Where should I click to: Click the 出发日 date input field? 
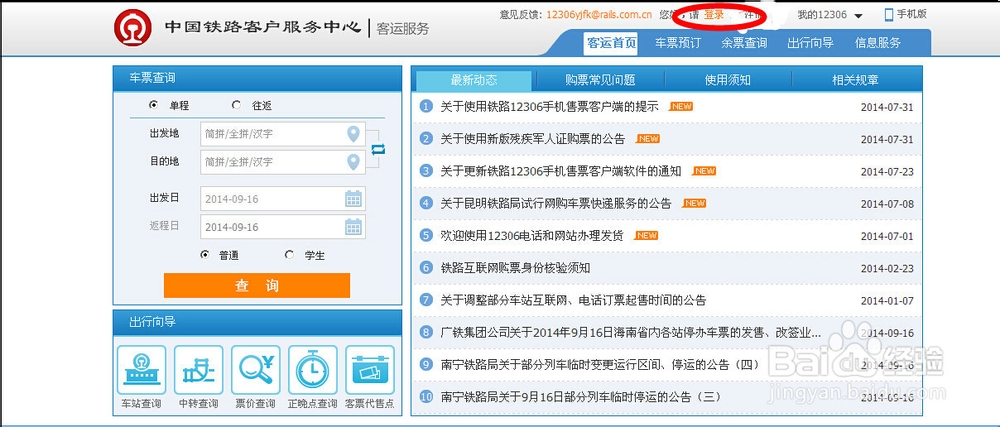[283, 199]
